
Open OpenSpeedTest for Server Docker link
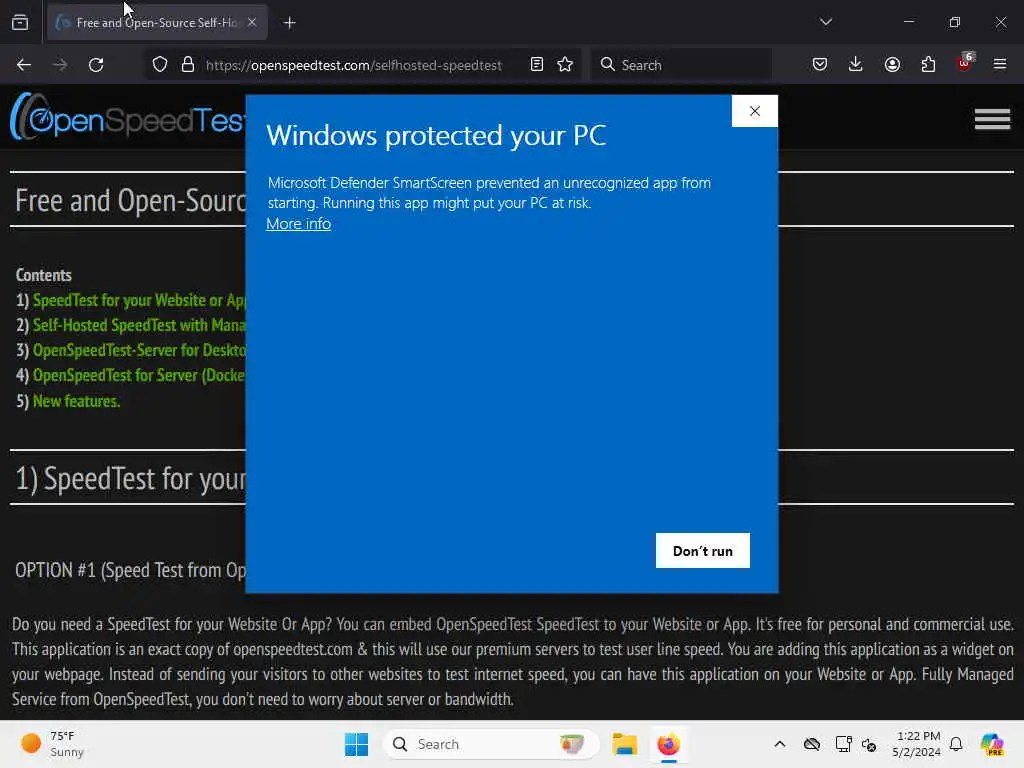(139, 376)
